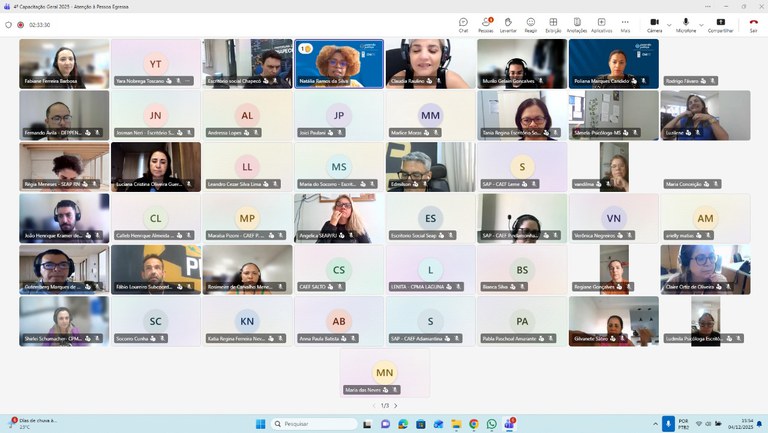
Task: Click the Givanete Sátiro video tile
Action: pyautogui.click(x=614, y=321)
